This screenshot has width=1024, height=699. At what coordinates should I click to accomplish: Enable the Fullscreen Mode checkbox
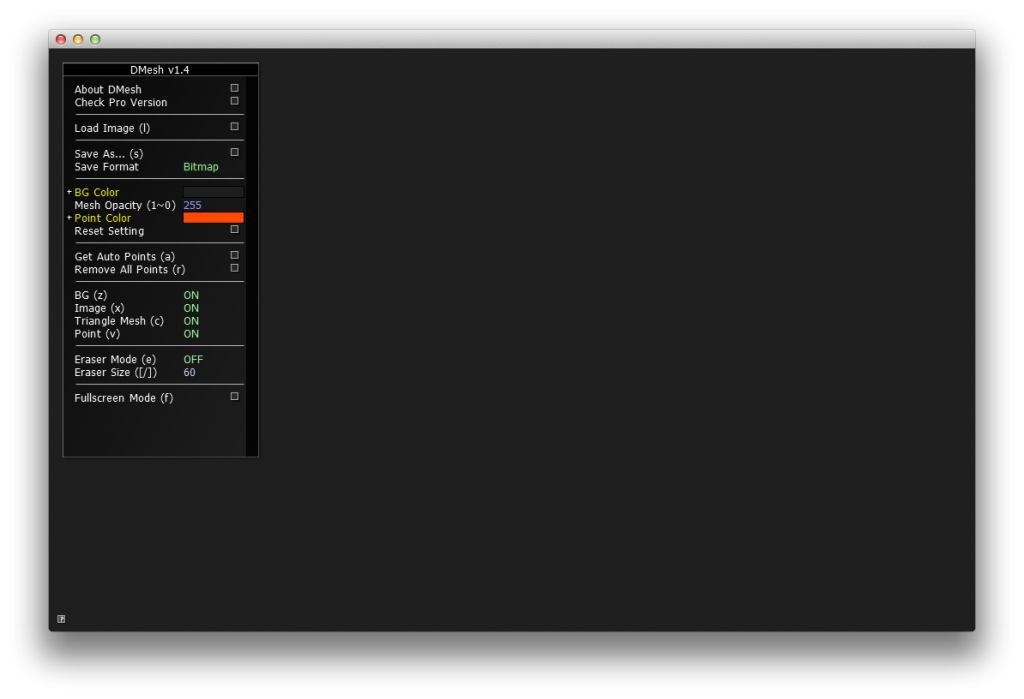point(234,397)
